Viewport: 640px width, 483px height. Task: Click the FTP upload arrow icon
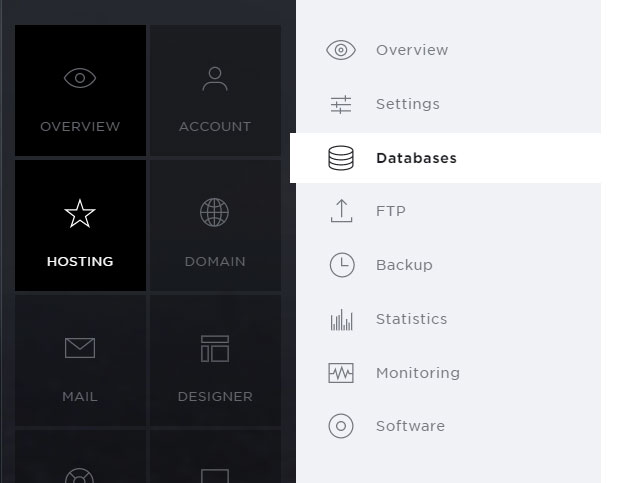pos(341,211)
